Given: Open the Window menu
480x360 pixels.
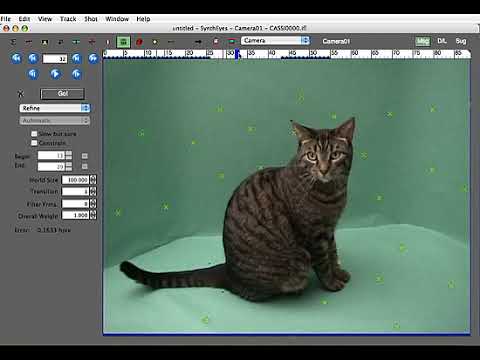Looking at the screenshot, I should [117, 19].
